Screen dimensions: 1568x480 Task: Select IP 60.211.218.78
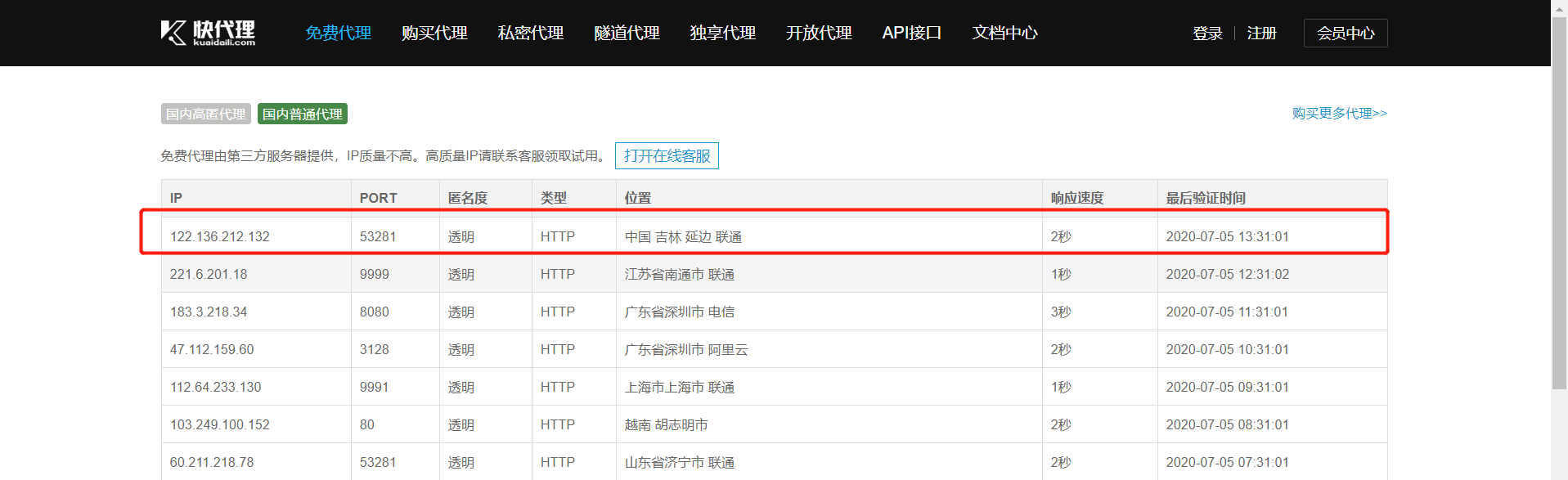pos(212,462)
